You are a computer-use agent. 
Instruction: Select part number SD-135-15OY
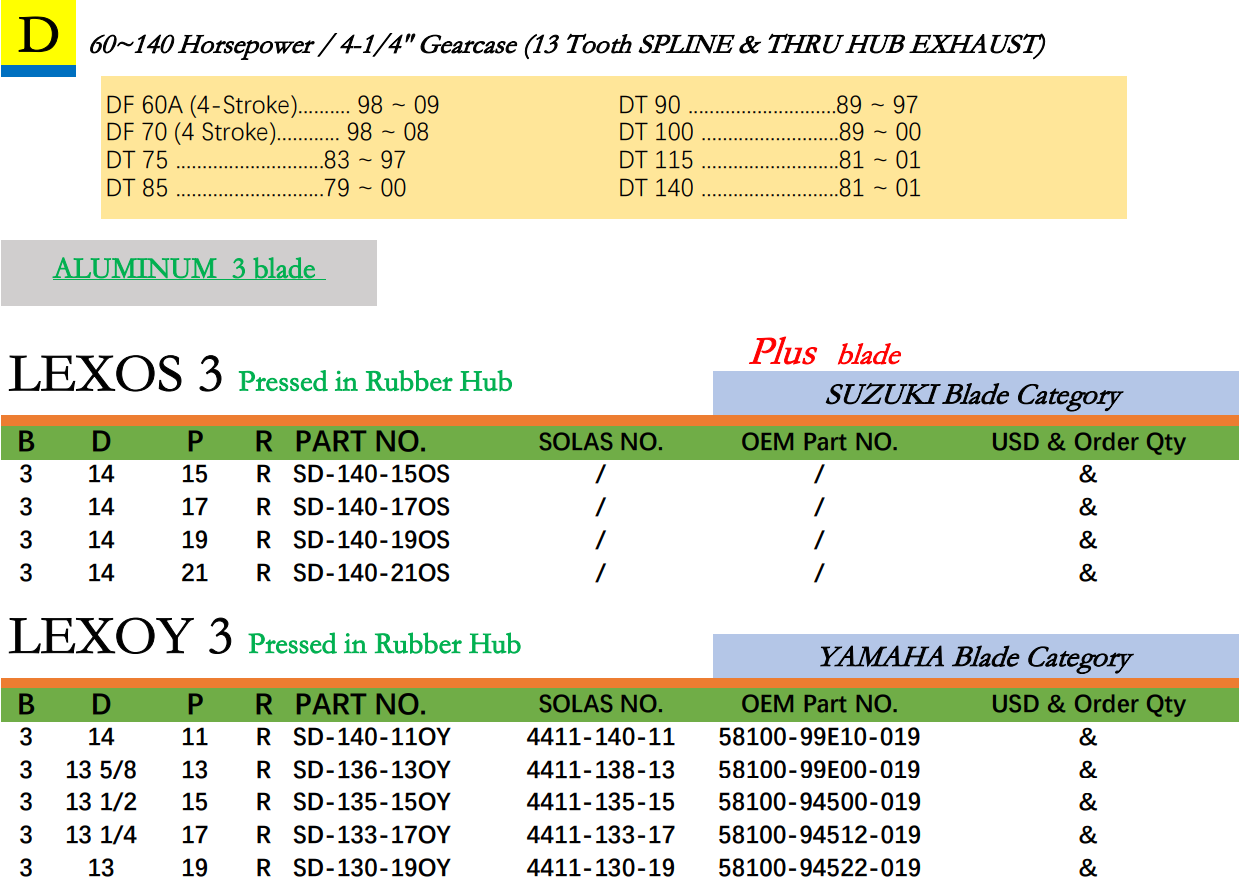click(371, 802)
